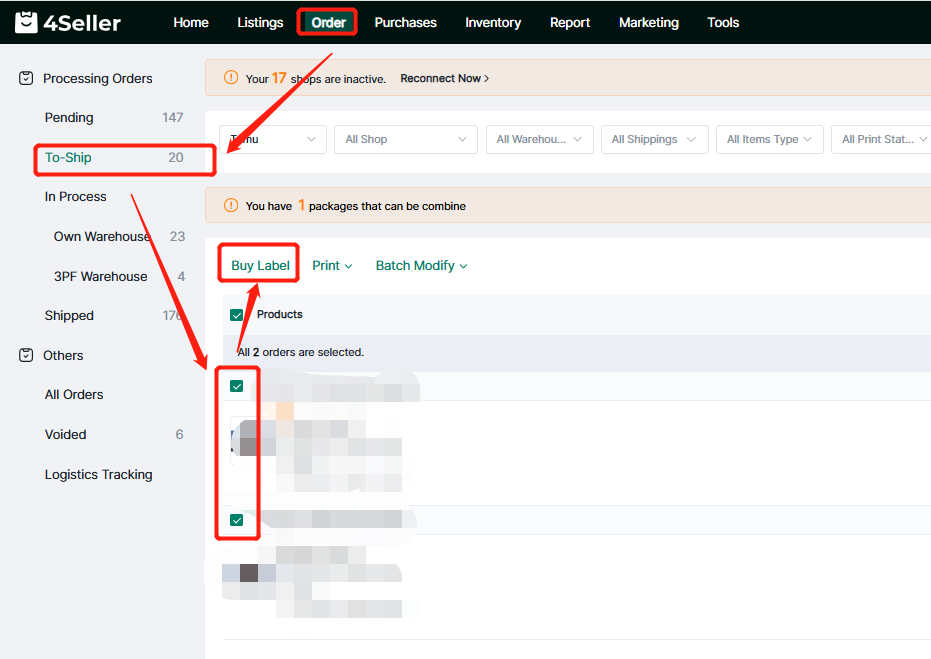Click the Processing Orders clipboard icon

tap(27, 78)
